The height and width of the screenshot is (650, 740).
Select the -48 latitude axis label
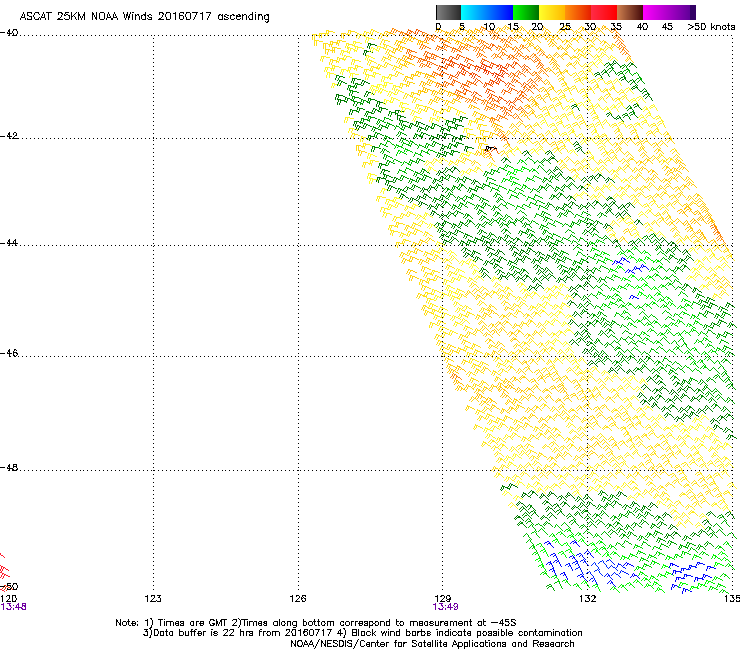coord(9,467)
